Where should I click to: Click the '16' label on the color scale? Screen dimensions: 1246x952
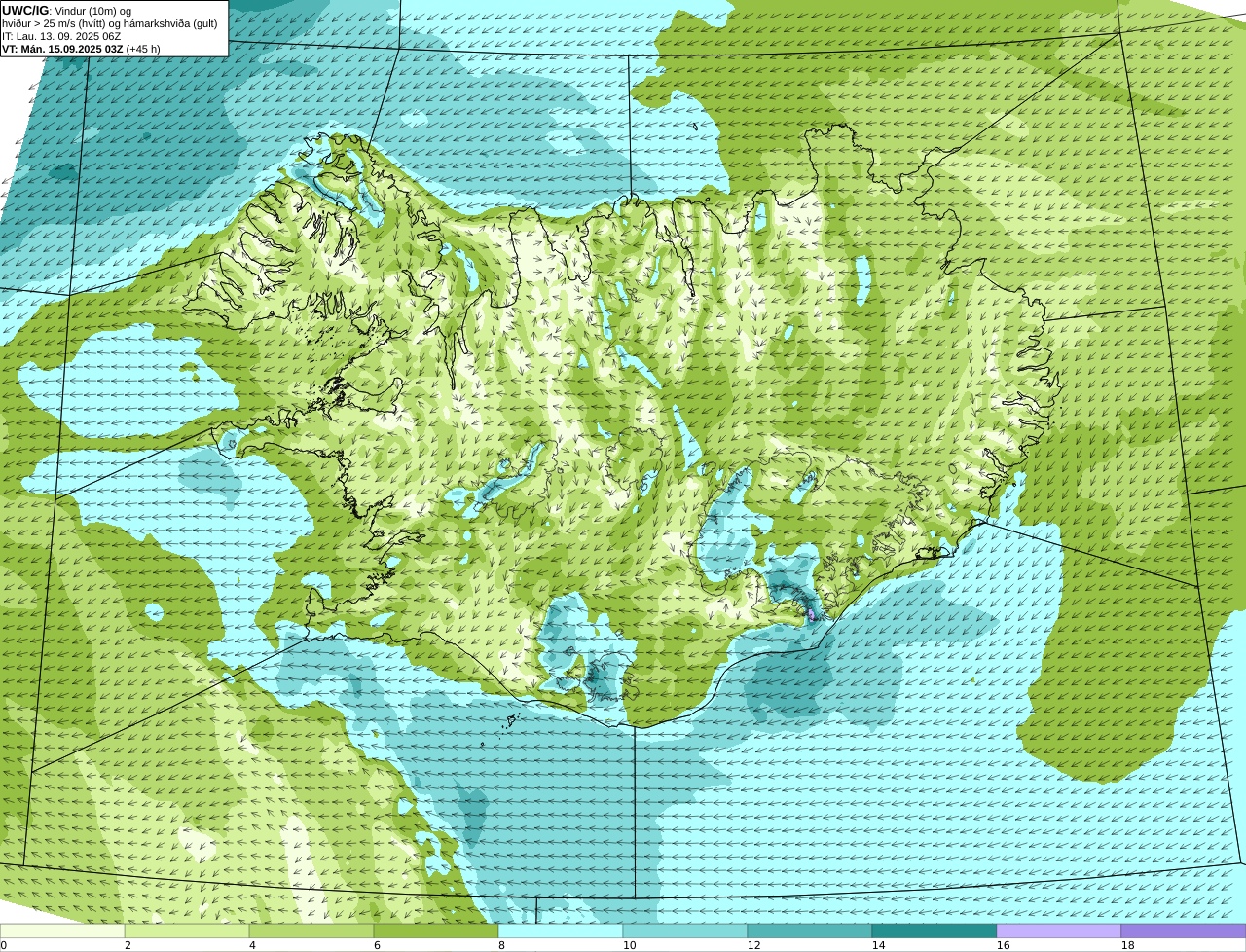(1004, 945)
